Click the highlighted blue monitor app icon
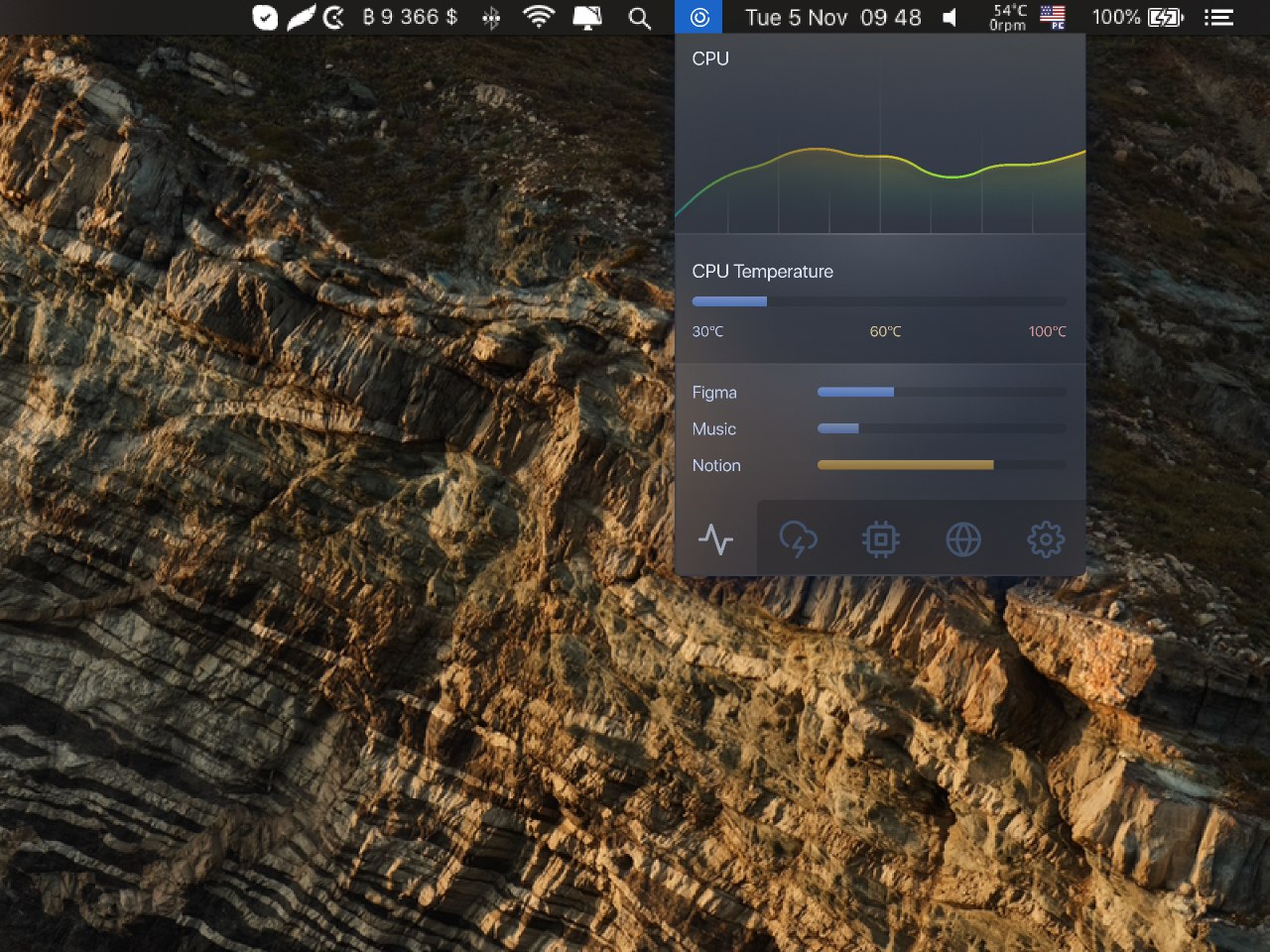1270x952 pixels. click(699, 17)
